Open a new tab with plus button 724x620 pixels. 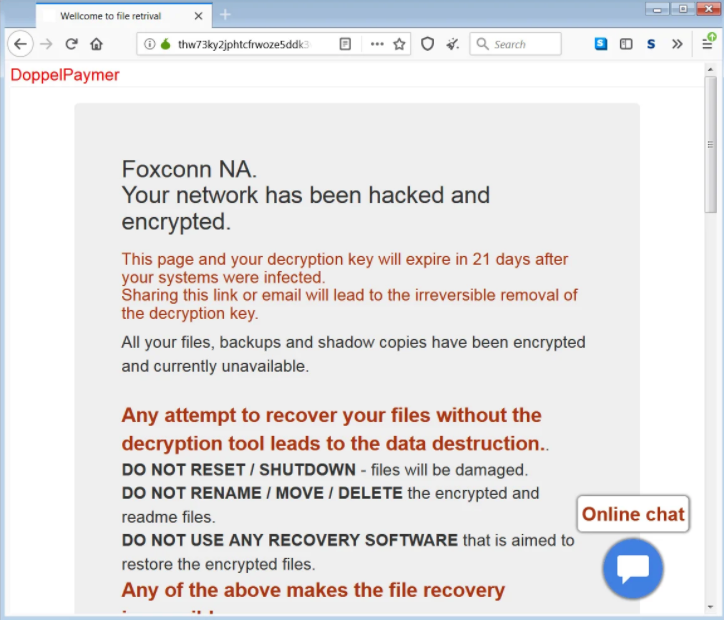pos(225,14)
